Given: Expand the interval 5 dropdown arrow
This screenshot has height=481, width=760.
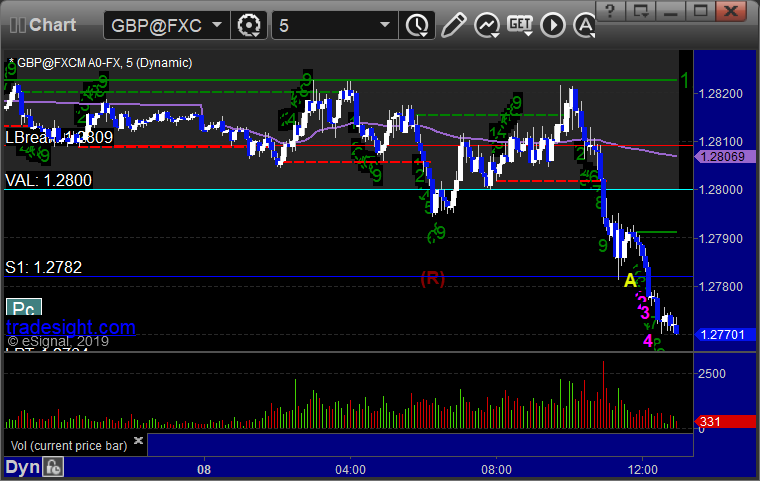Looking at the screenshot, I should [x=385, y=24].
